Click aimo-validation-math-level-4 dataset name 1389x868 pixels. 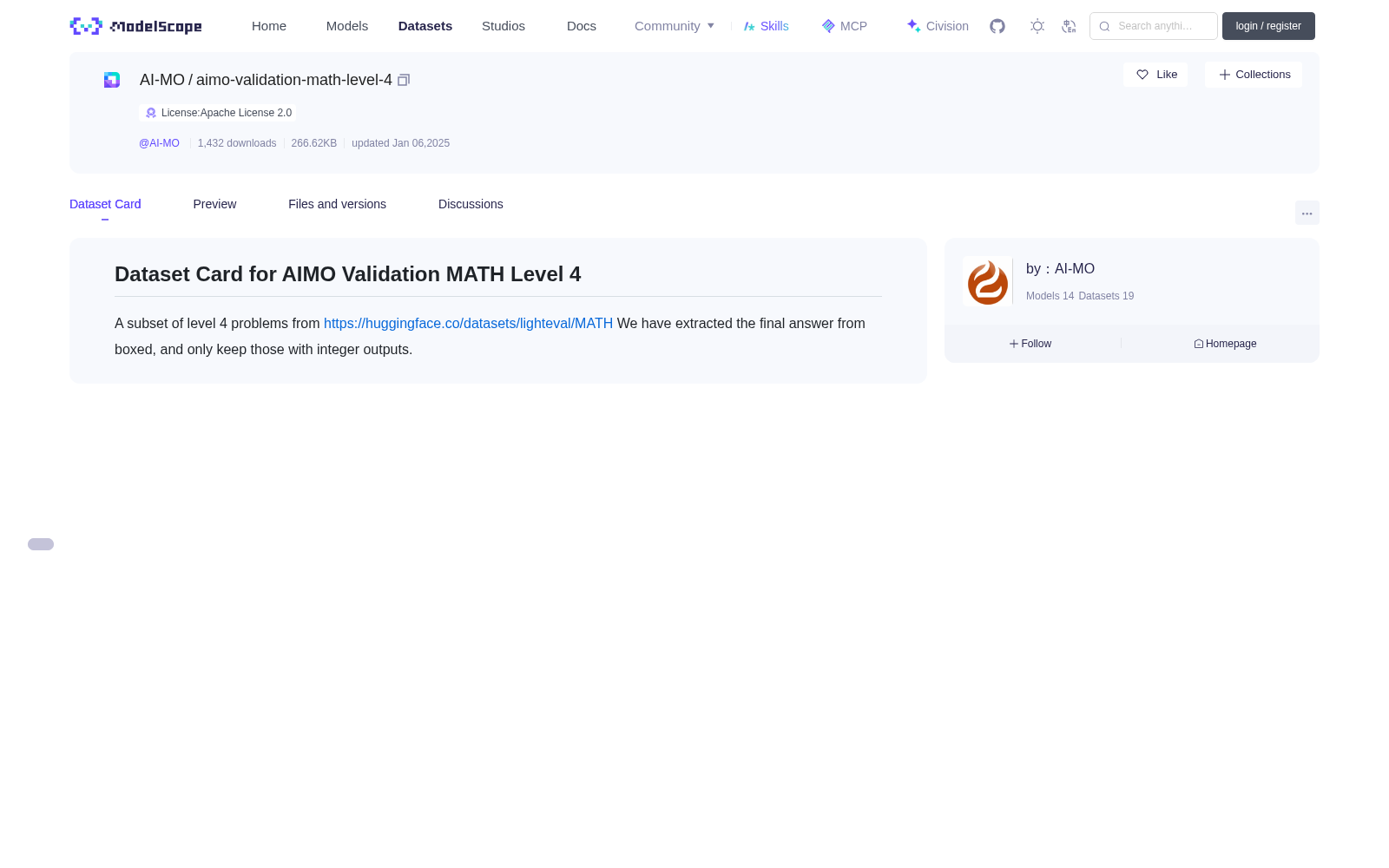[x=294, y=80]
